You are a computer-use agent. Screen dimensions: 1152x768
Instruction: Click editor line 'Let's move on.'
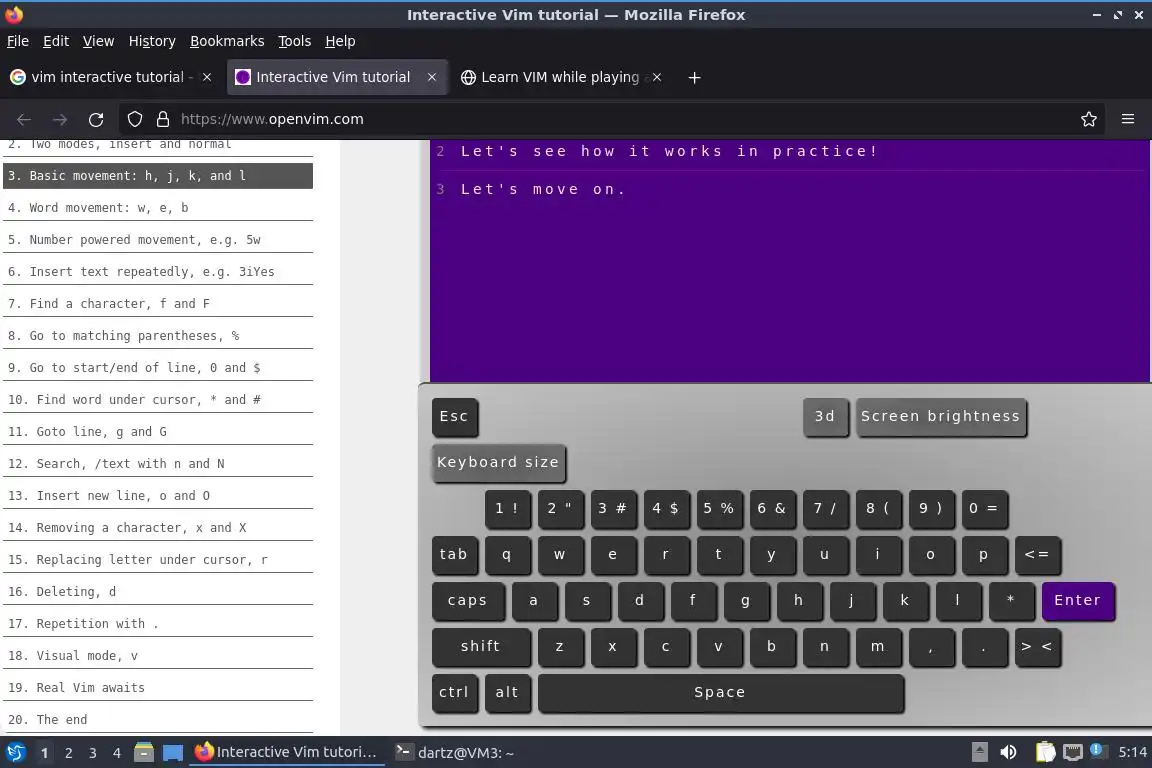coord(543,190)
